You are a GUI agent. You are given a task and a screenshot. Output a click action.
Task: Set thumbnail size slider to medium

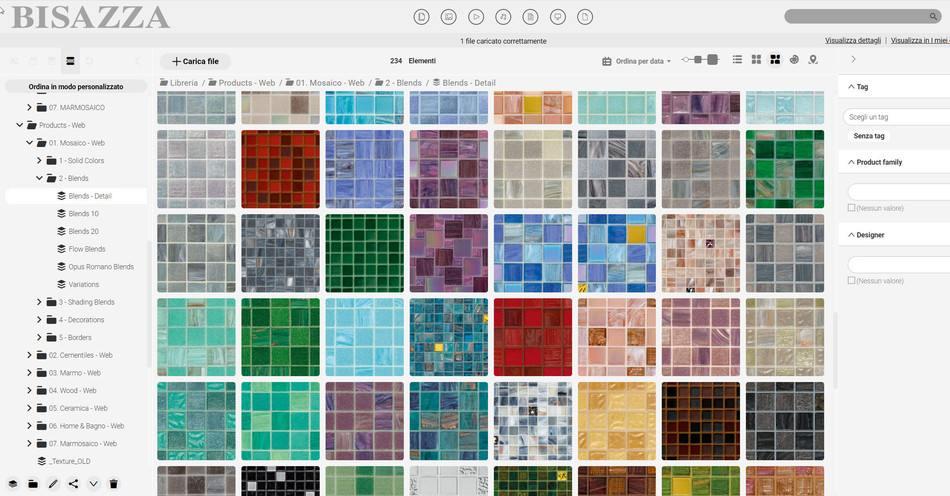(698, 59)
